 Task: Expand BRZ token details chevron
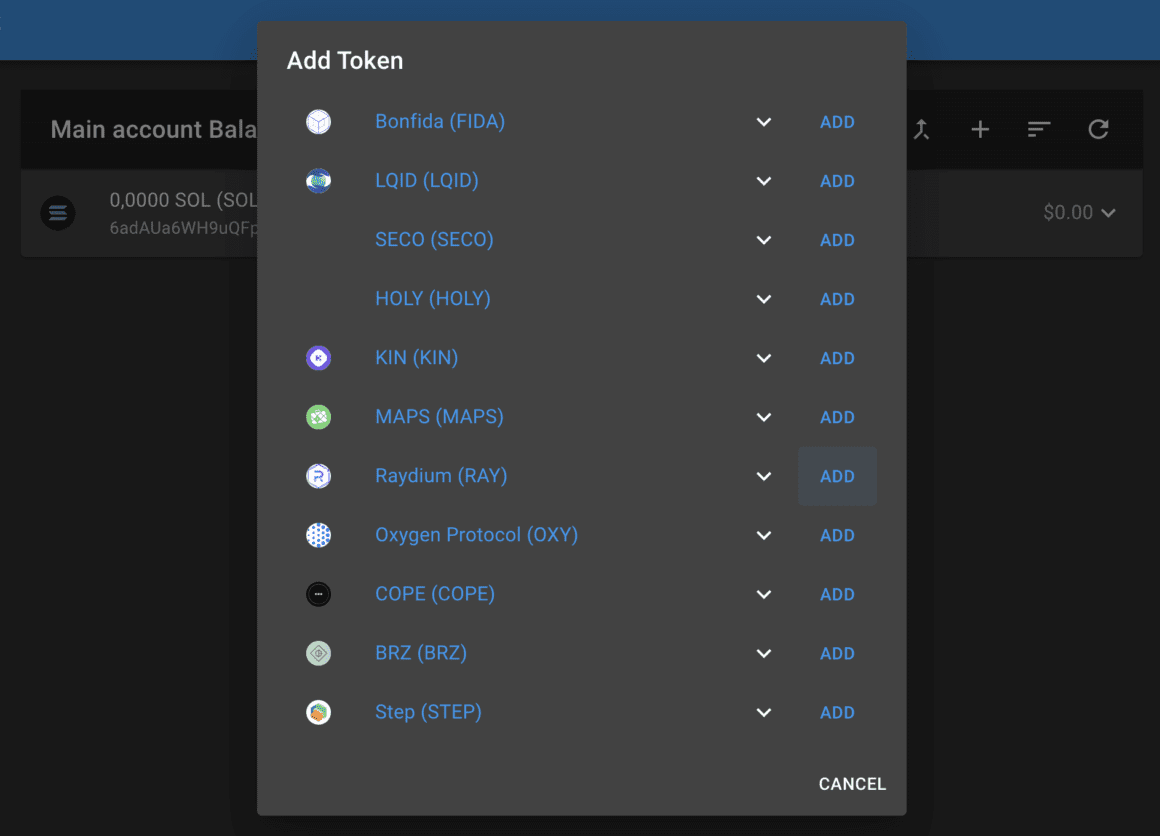point(764,653)
